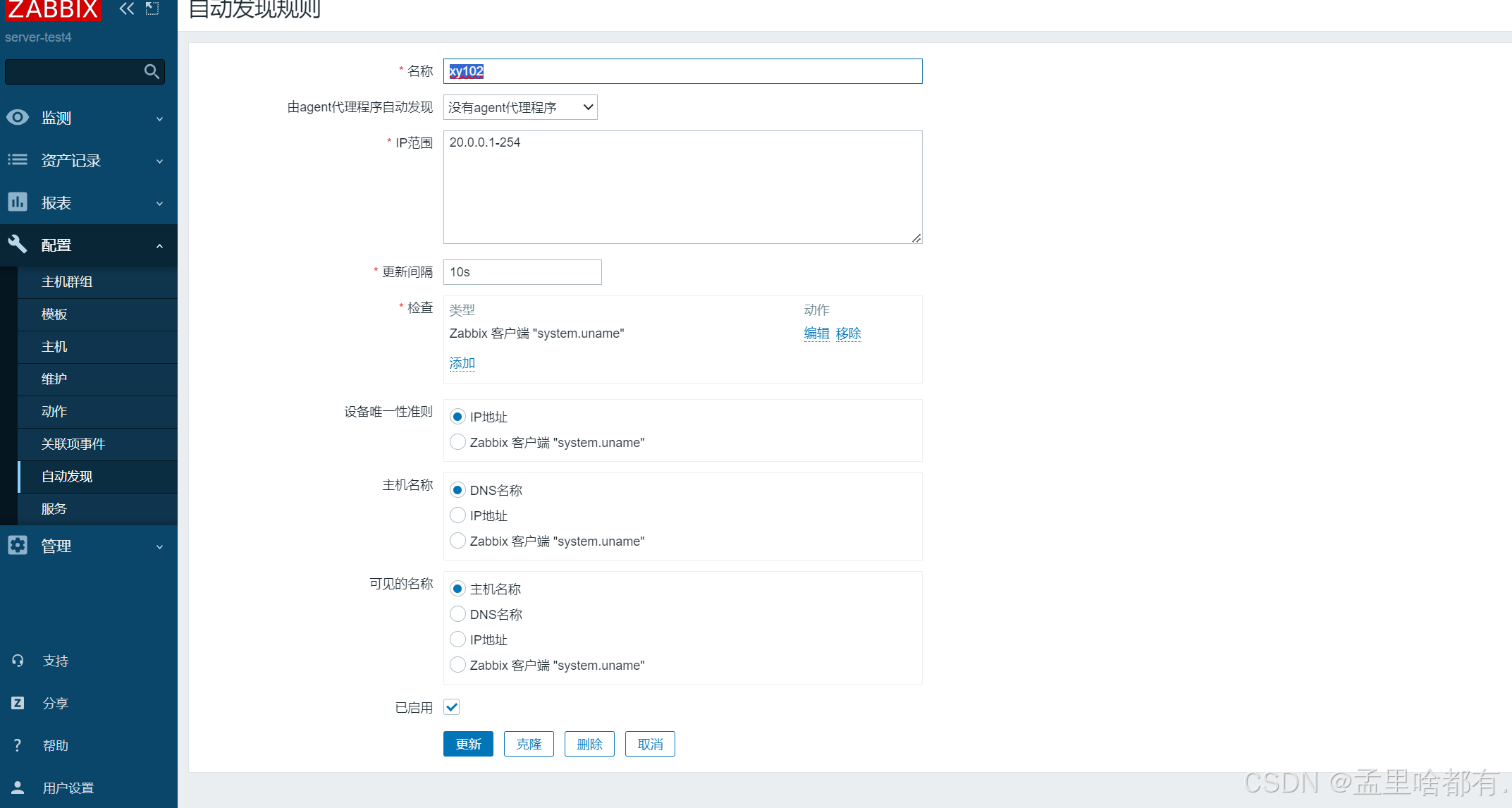Open the agent代理程序 dropdown
This screenshot has width=1512, height=808.
(x=520, y=107)
